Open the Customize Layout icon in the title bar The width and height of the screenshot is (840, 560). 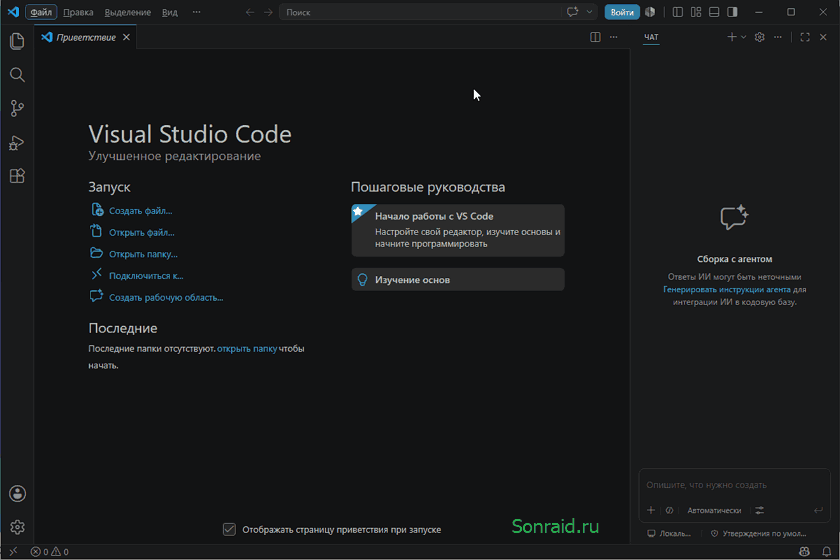coord(696,12)
